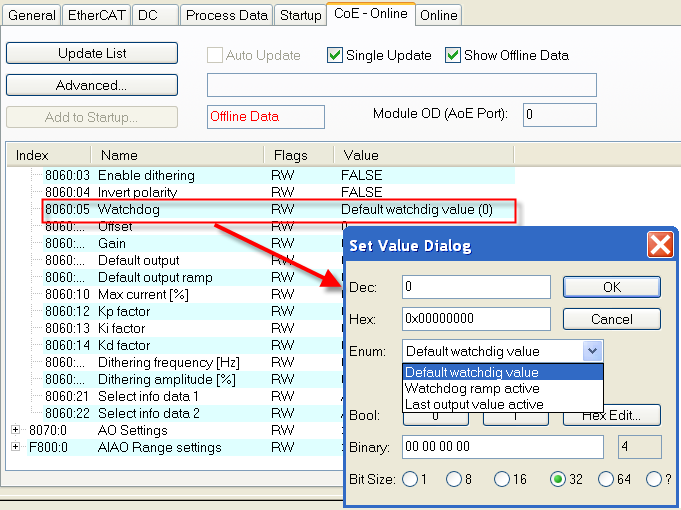The image size is (681, 510).
Task: Expand the 8070:0 AO Settings node
Action: [x=16, y=430]
